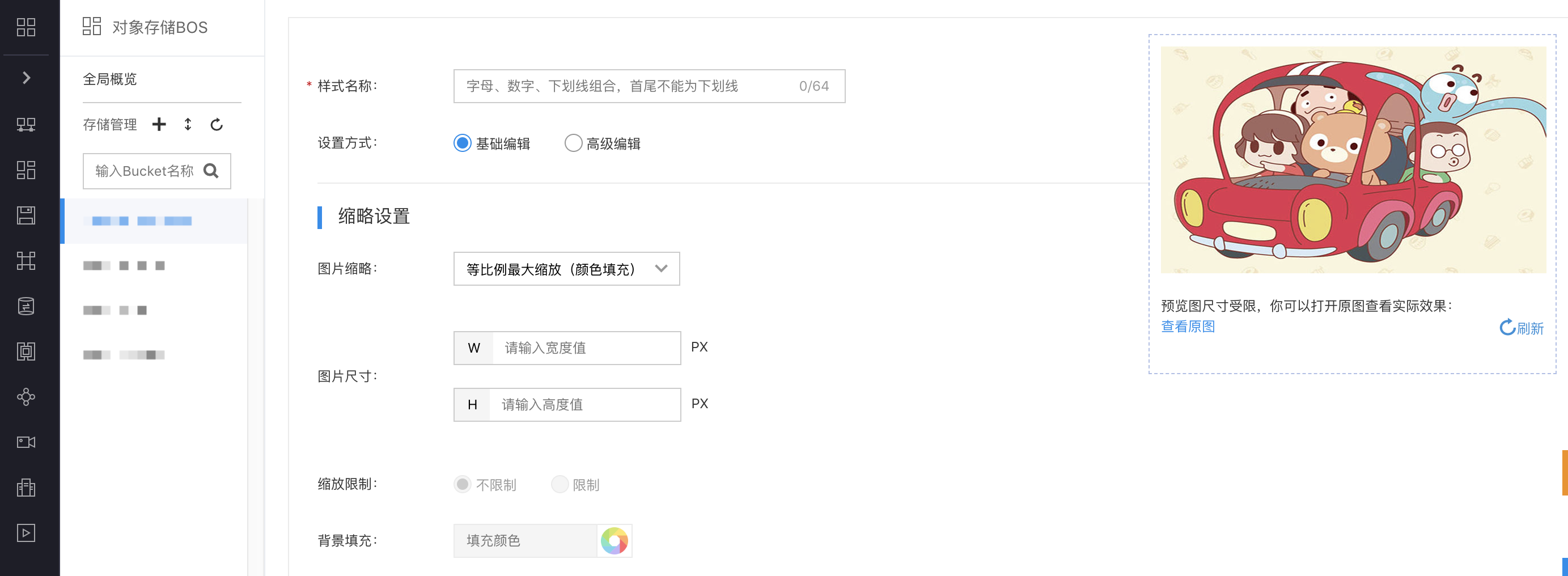1568x576 pixels.
Task: Choose 限制 zoom limit option
Action: click(575, 485)
